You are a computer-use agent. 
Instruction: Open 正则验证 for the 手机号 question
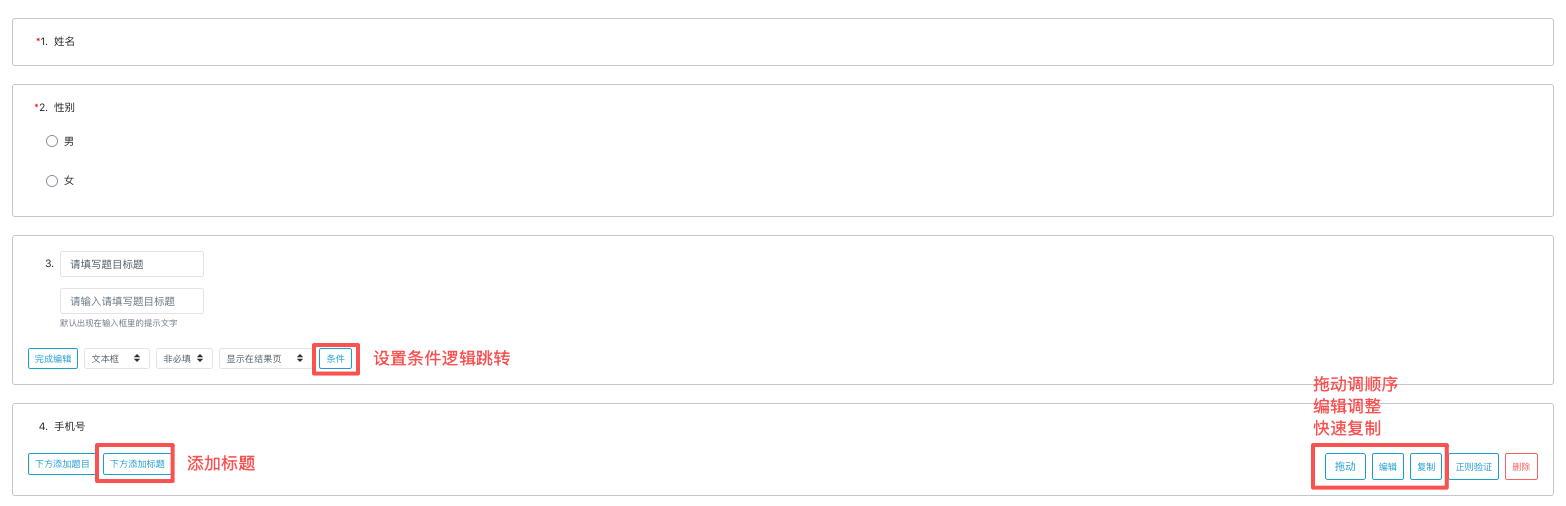pos(1473,466)
